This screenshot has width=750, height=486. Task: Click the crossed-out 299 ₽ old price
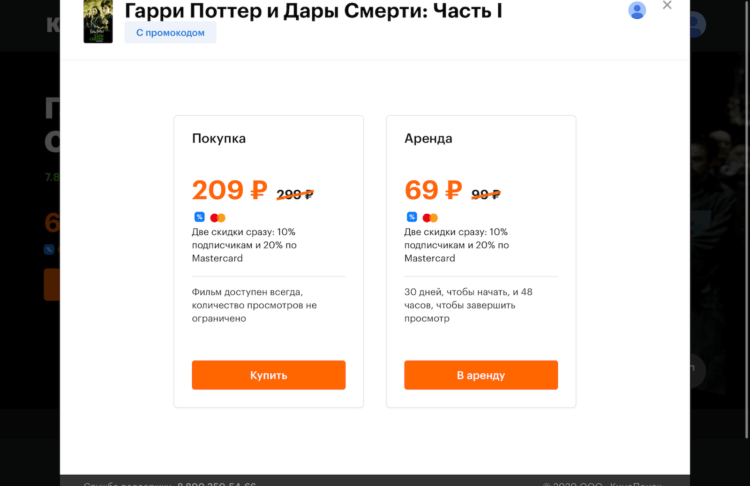point(295,194)
